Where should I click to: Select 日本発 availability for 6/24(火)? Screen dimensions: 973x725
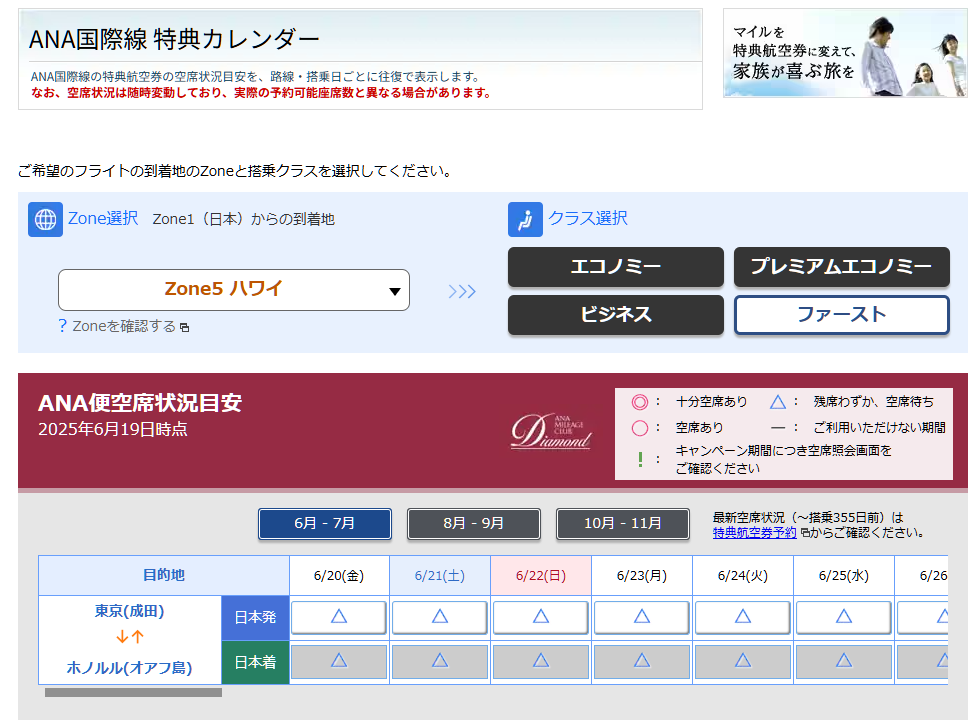tap(743, 617)
